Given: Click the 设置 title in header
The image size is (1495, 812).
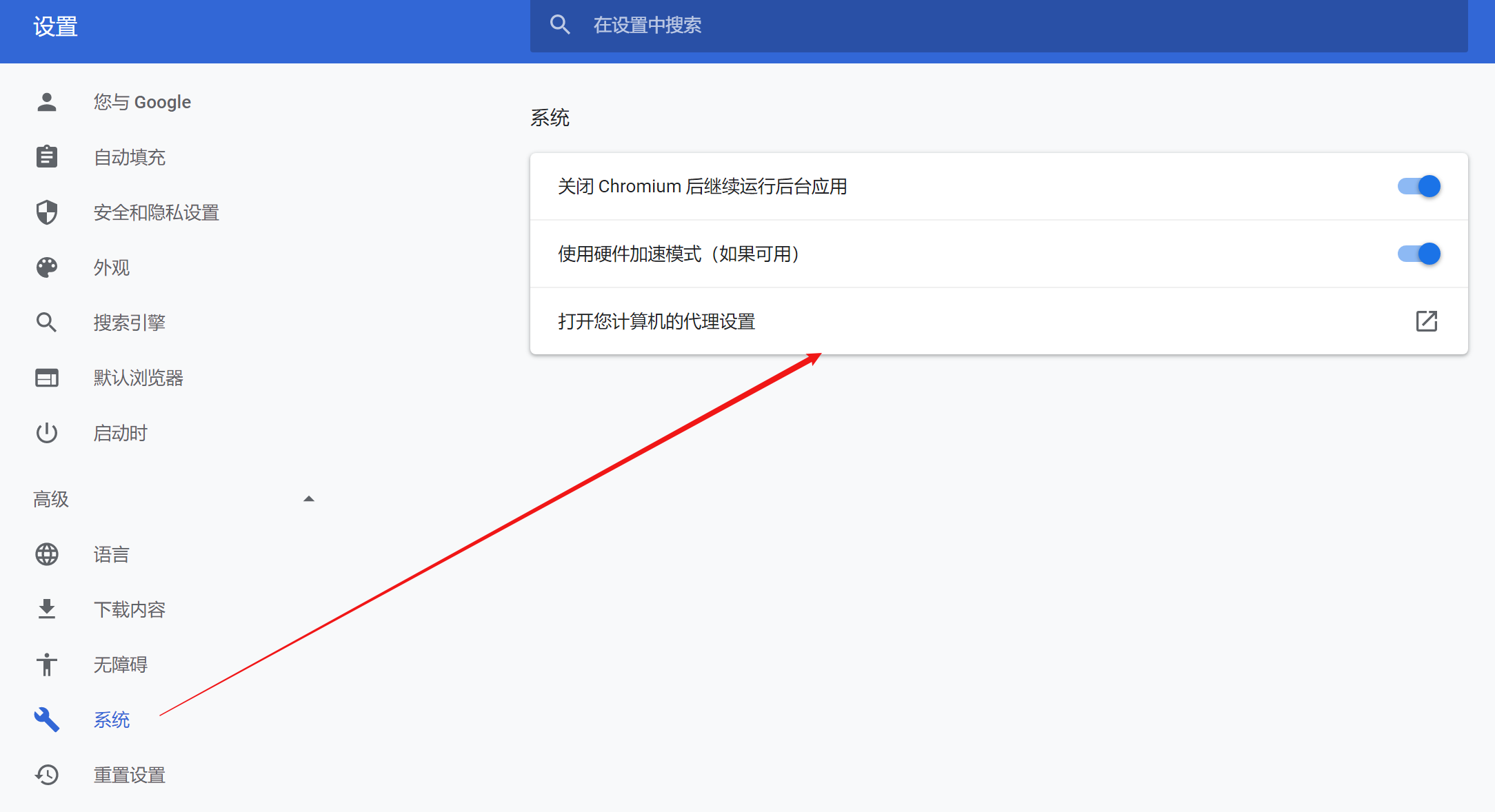Looking at the screenshot, I should (x=55, y=26).
